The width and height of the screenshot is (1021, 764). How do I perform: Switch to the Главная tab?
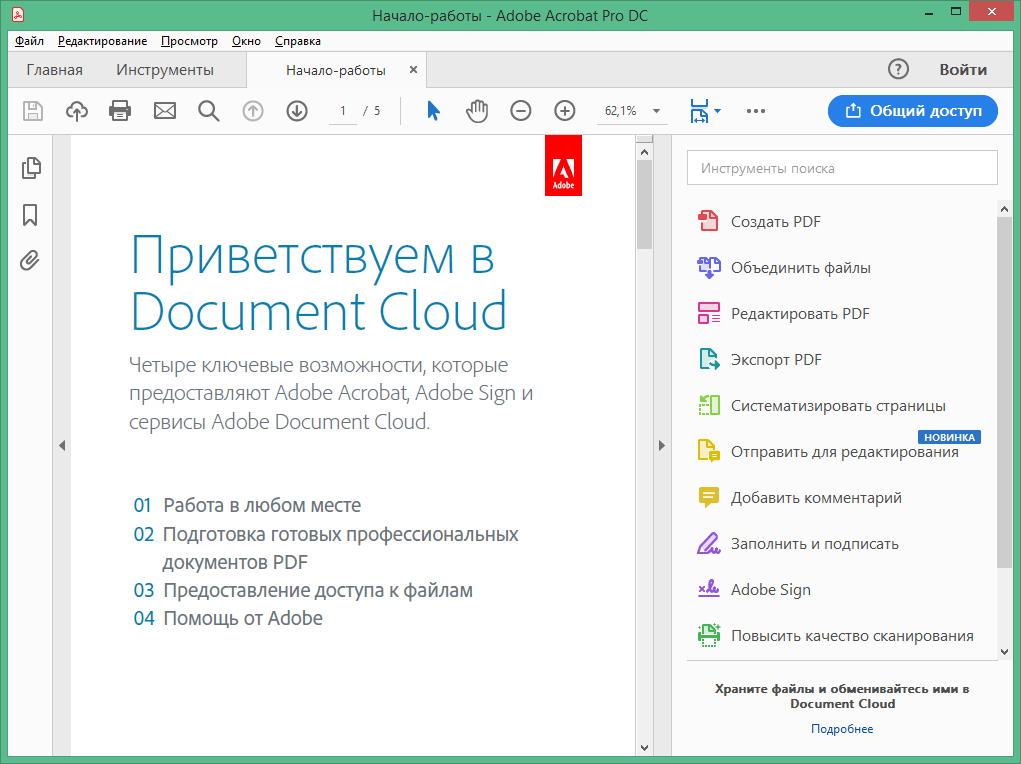coord(55,70)
